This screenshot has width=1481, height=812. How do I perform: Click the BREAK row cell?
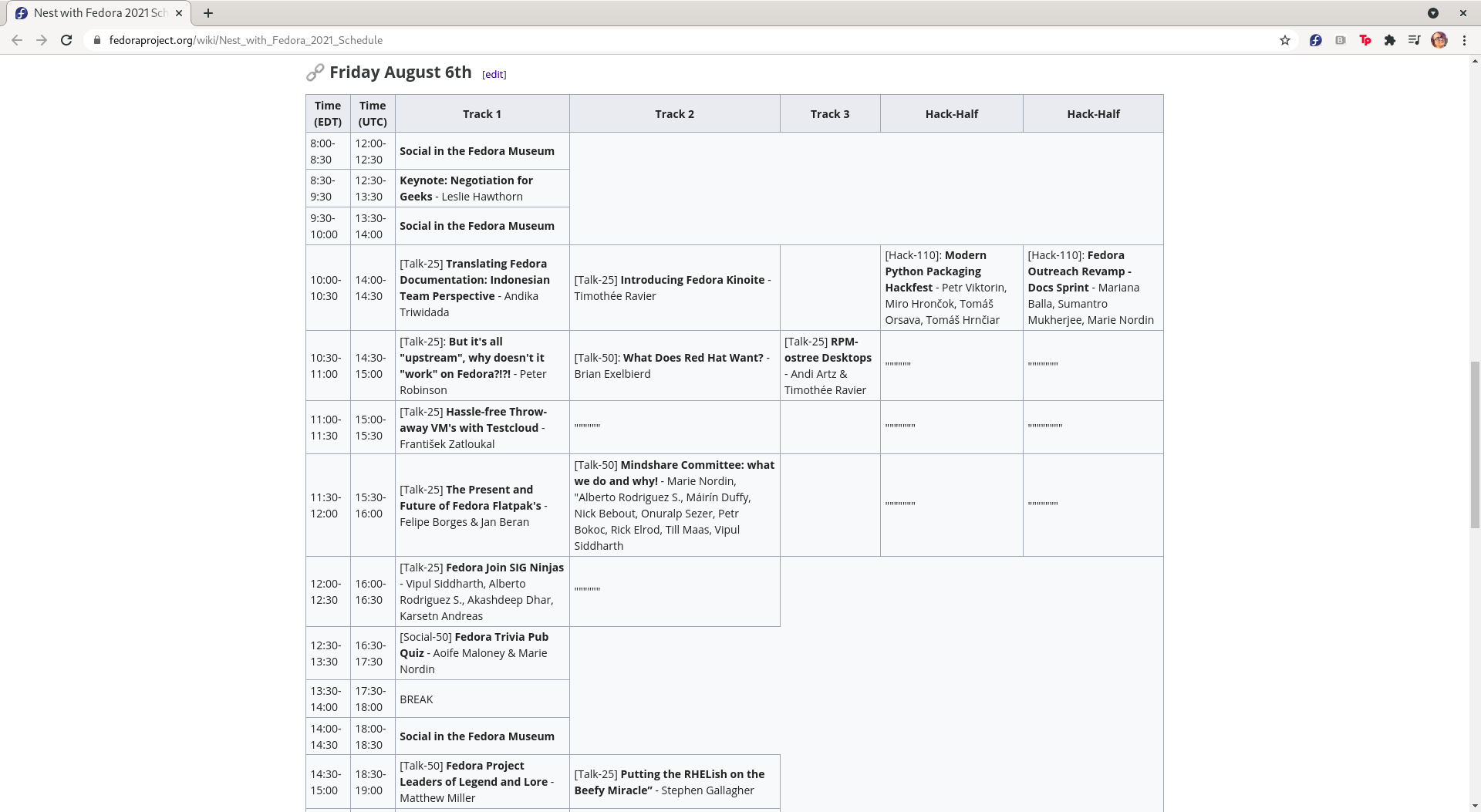click(482, 699)
